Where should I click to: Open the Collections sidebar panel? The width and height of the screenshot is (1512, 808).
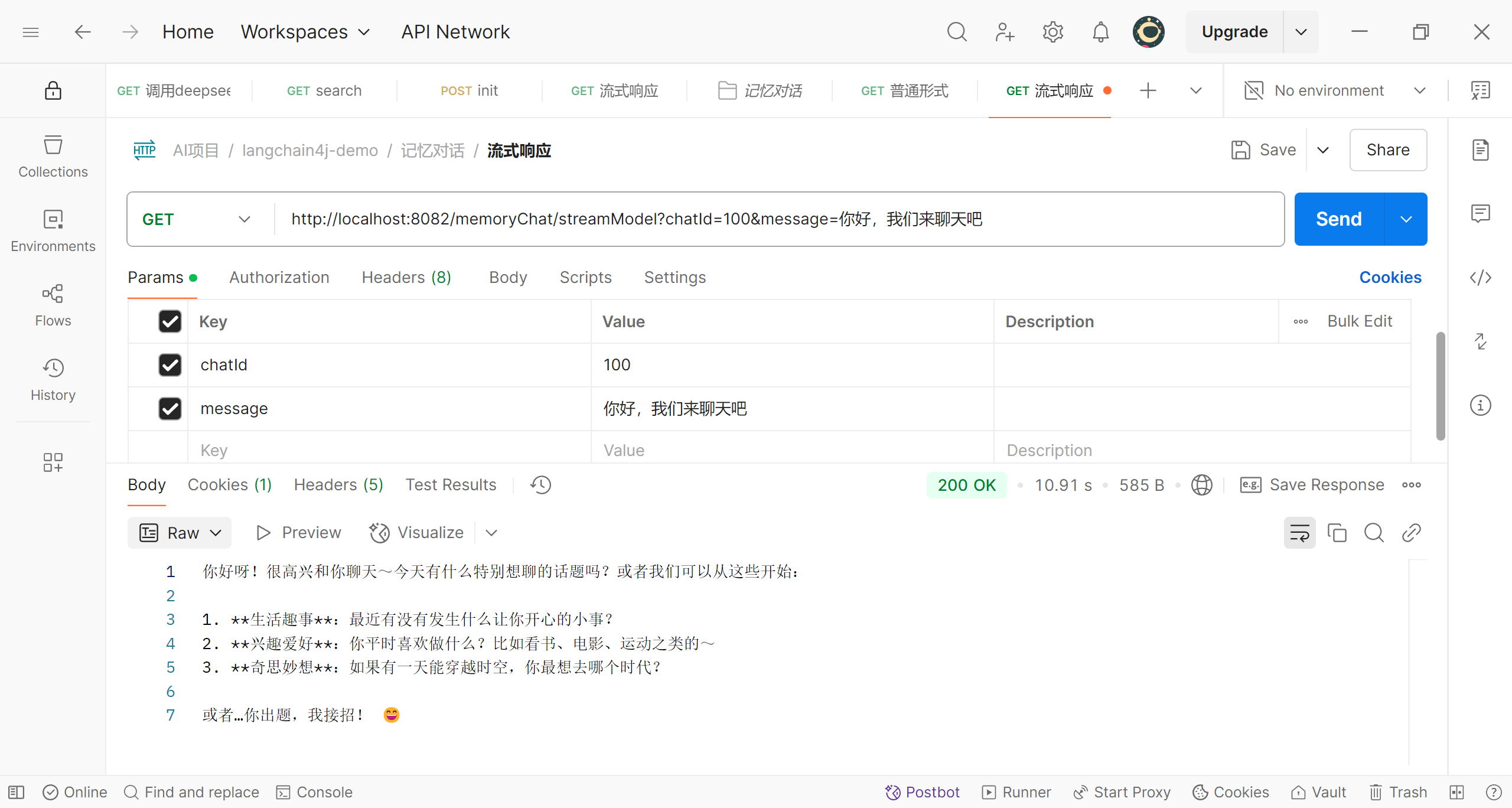[53, 156]
